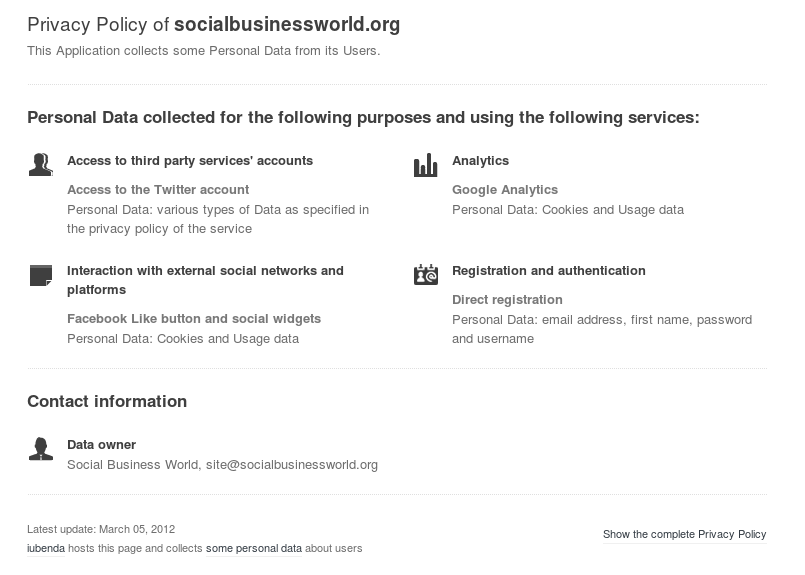The height and width of the screenshot is (575, 805).
Task: Click Interaction with external social networks heading
Action: 205,270
